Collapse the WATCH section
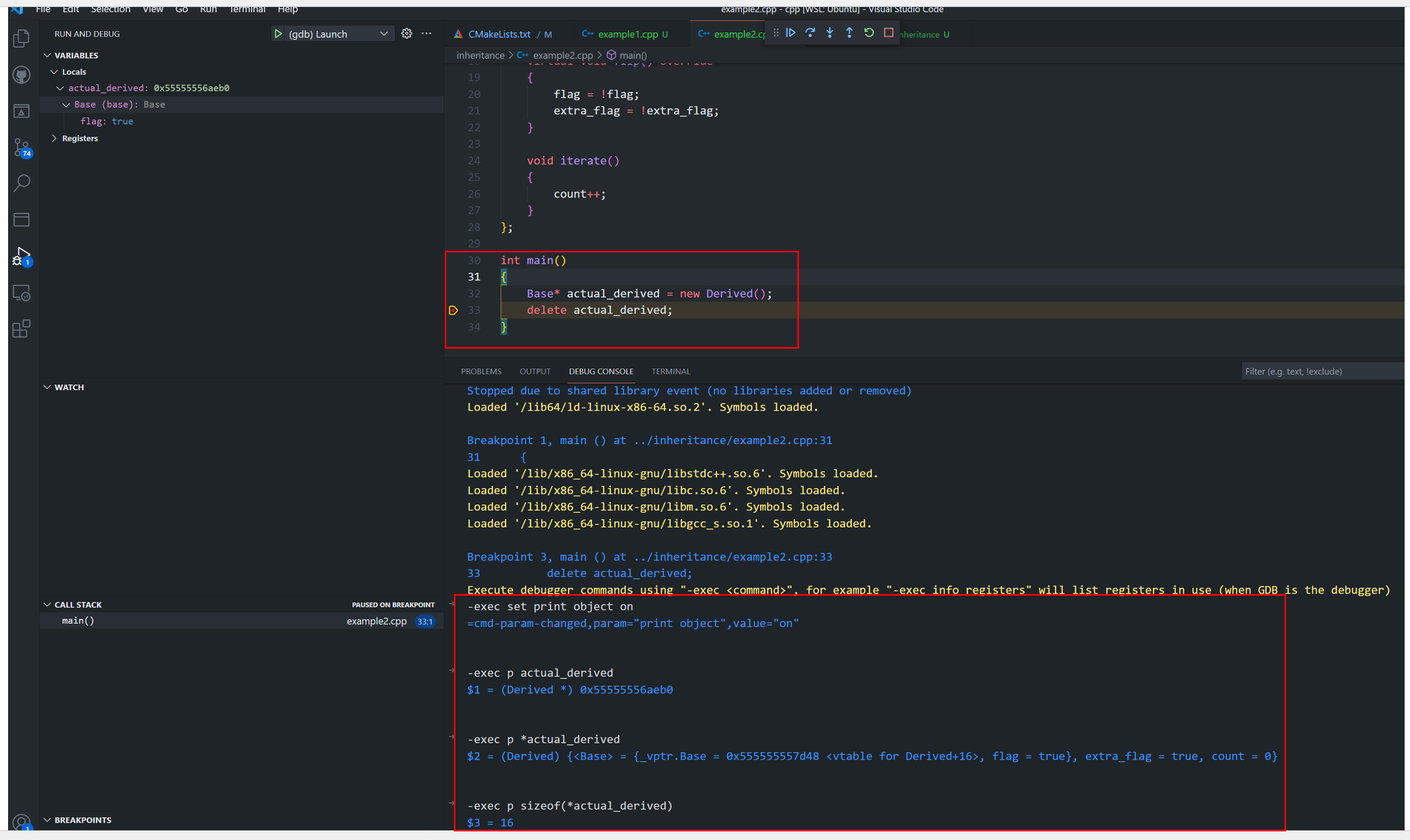 coord(47,387)
